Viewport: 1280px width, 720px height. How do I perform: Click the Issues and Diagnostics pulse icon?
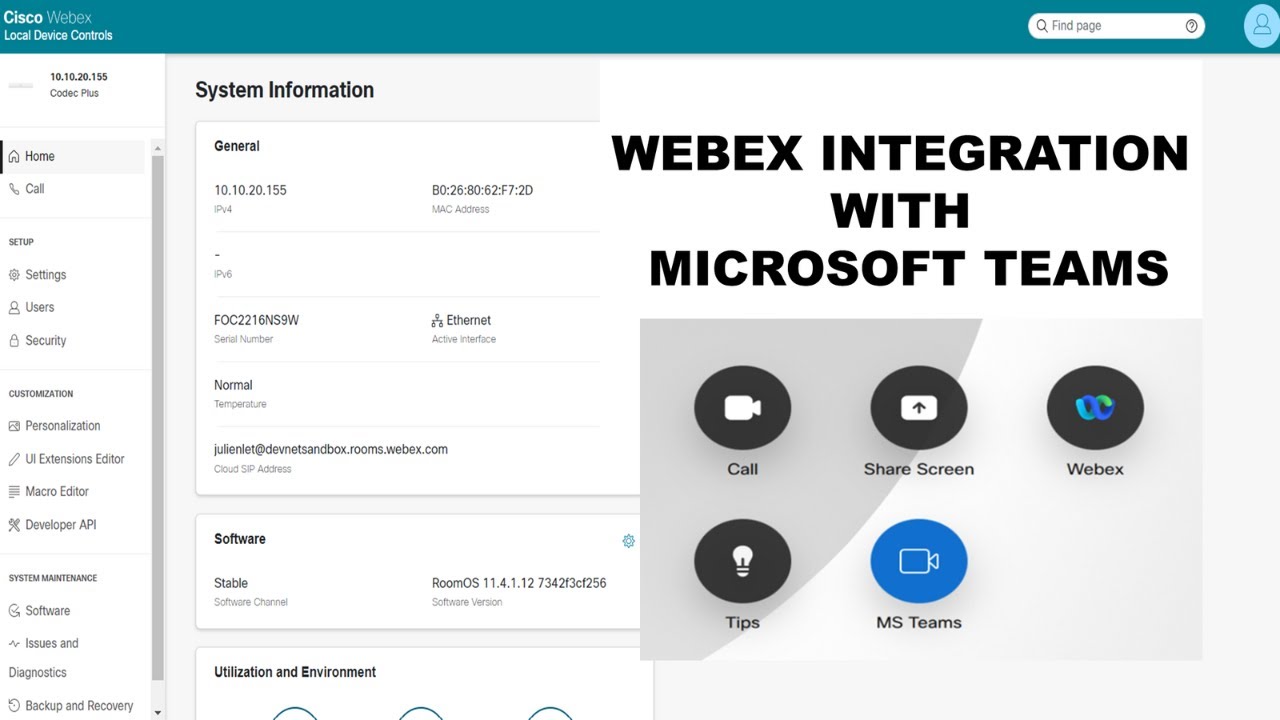point(14,644)
